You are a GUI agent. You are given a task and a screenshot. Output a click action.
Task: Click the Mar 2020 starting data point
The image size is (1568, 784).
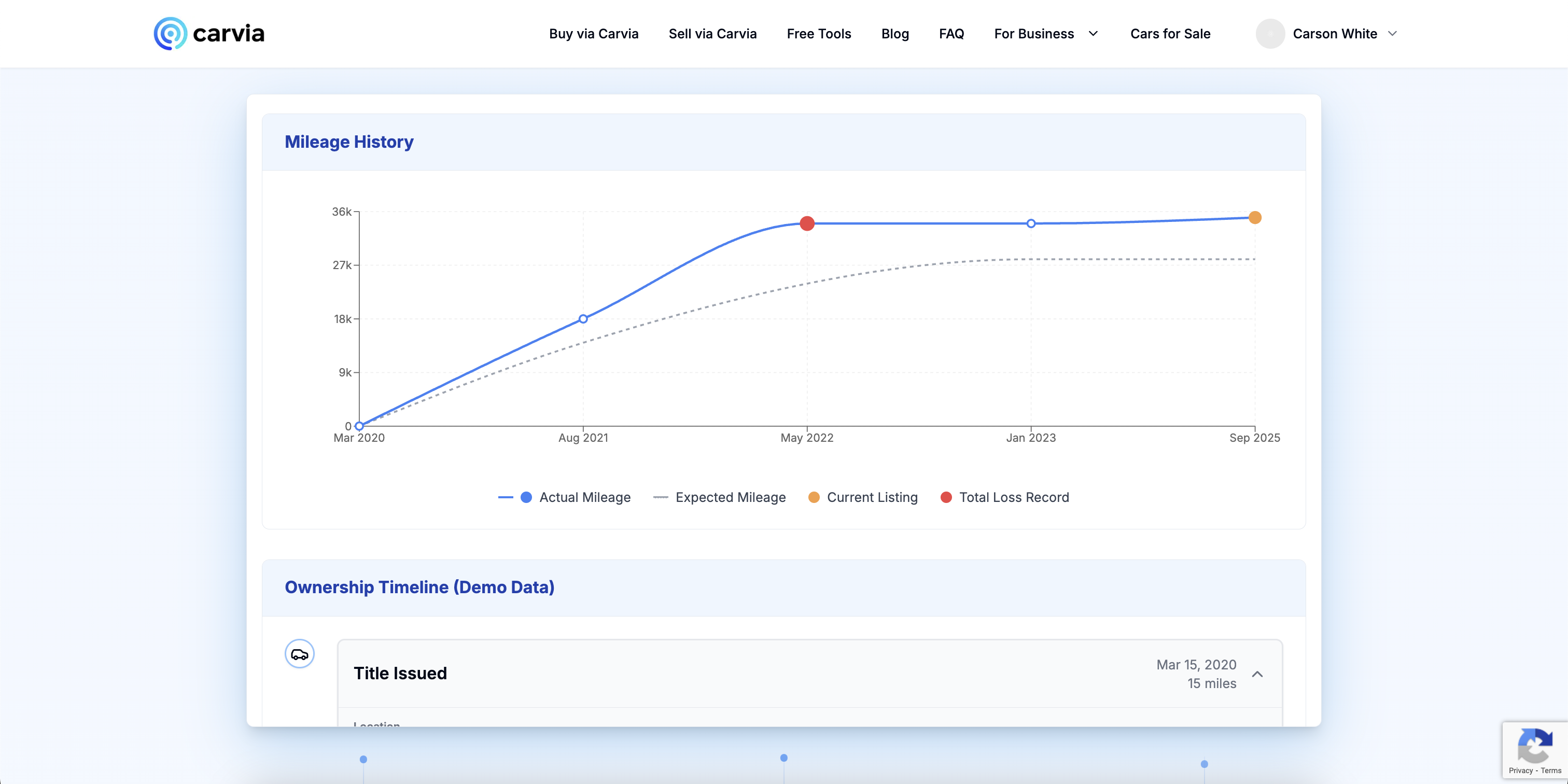359,426
